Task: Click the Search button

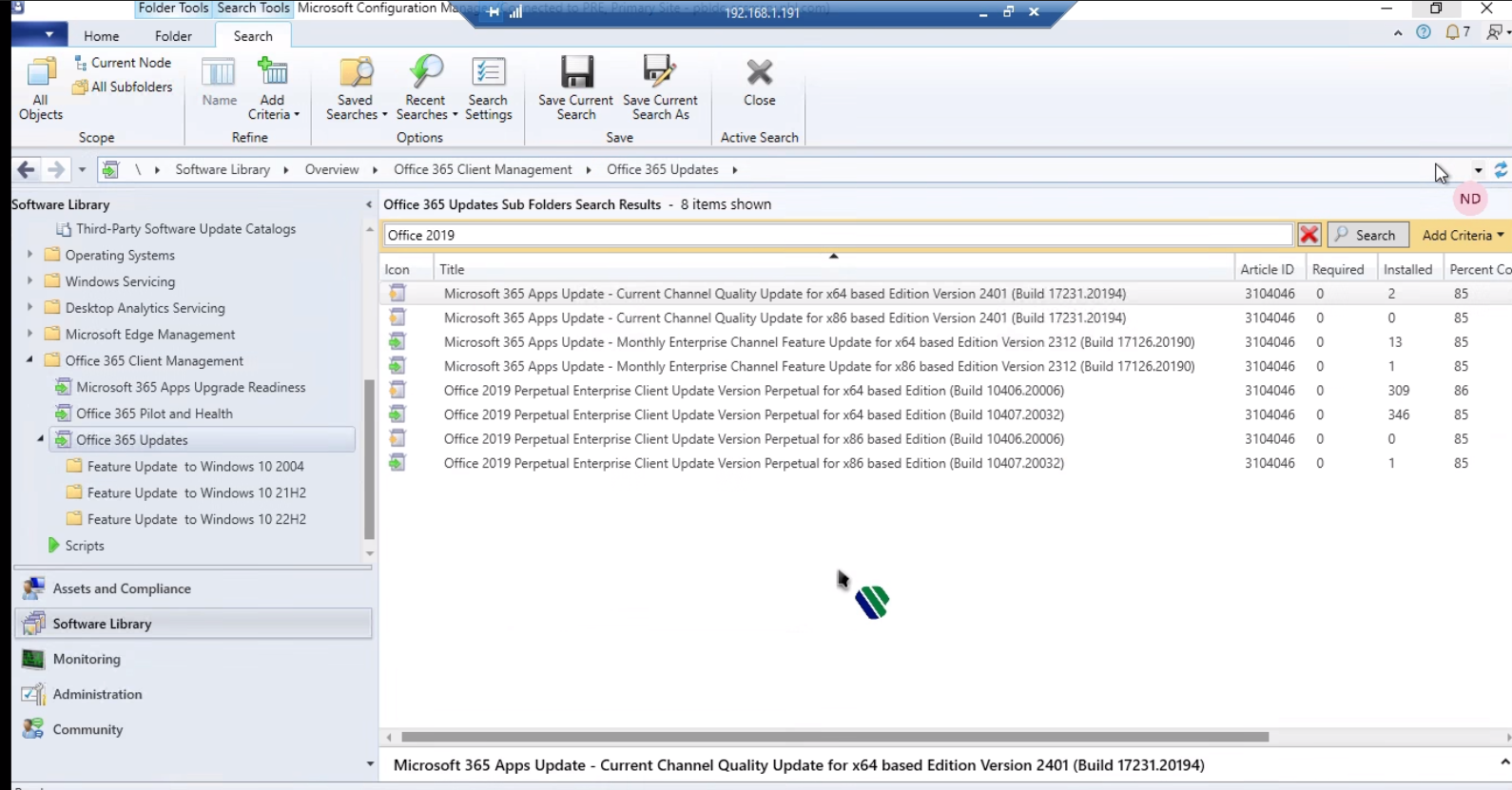Action: tap(1367, 235)
